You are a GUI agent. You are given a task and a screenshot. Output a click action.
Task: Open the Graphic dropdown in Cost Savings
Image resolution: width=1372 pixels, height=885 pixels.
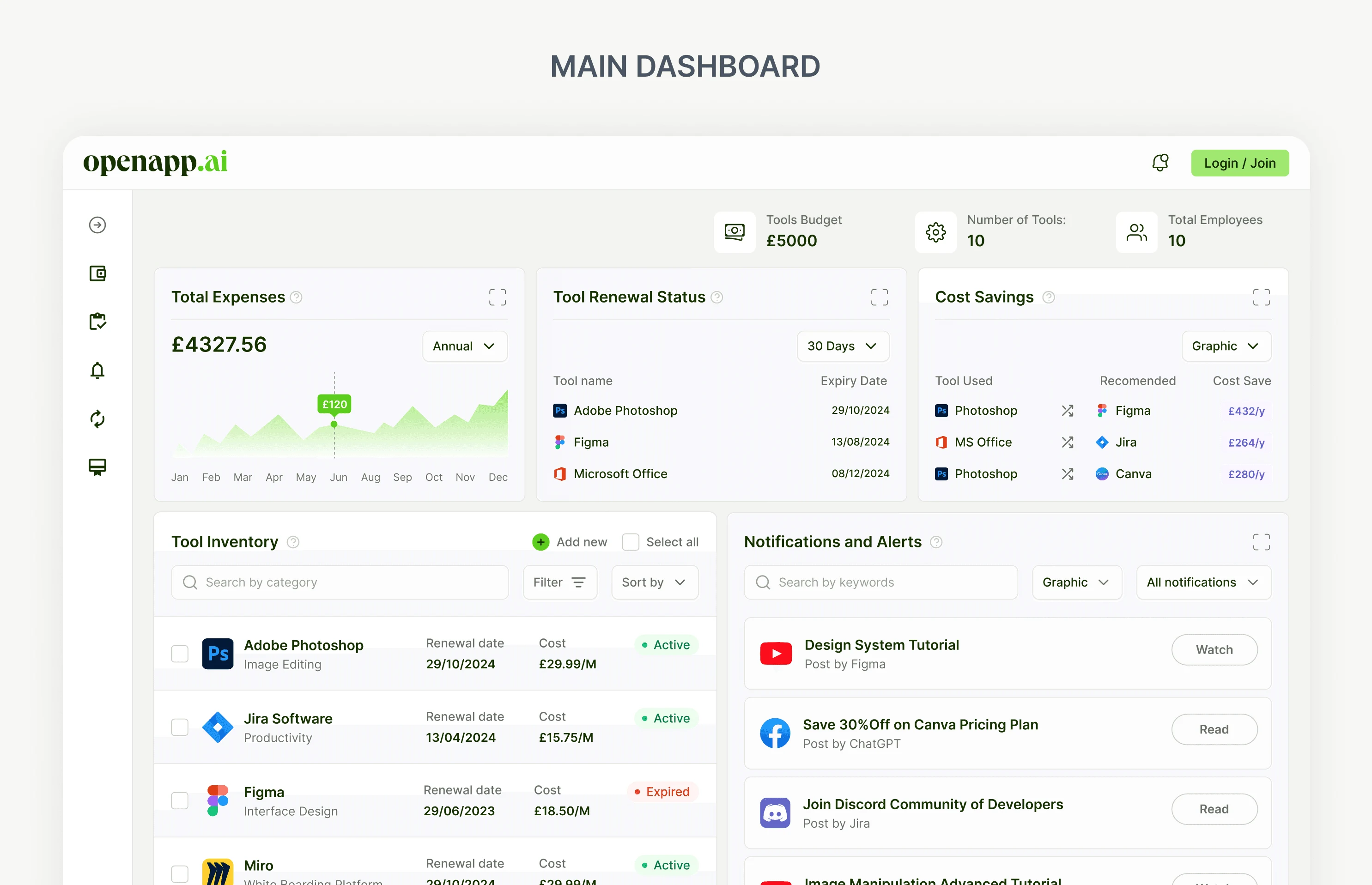pos(1226,346)
